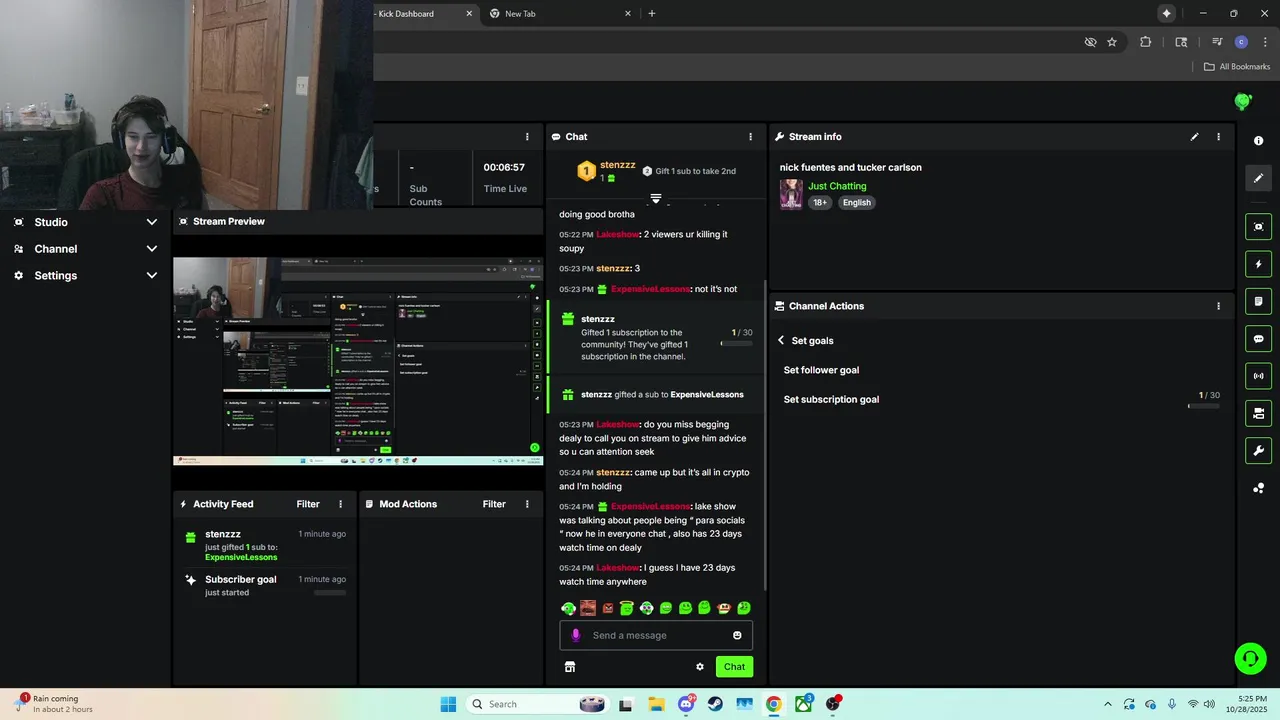This screenshot has height=720, width=1280.
Task: Open the Stream info three-dot menu
Action: coord(1218,137)
